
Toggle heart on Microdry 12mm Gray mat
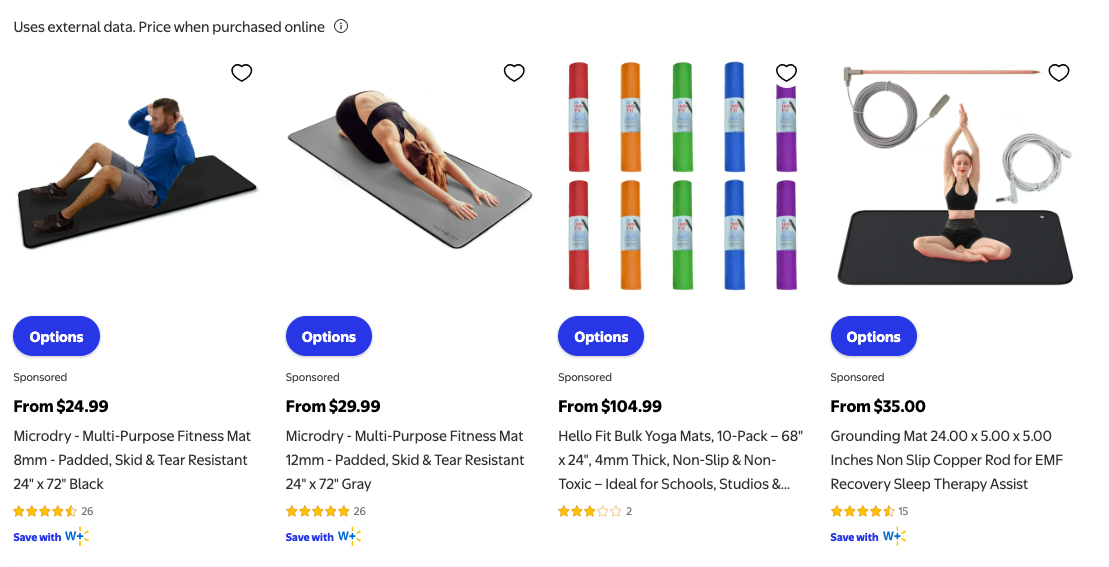[x=514, y=73]
